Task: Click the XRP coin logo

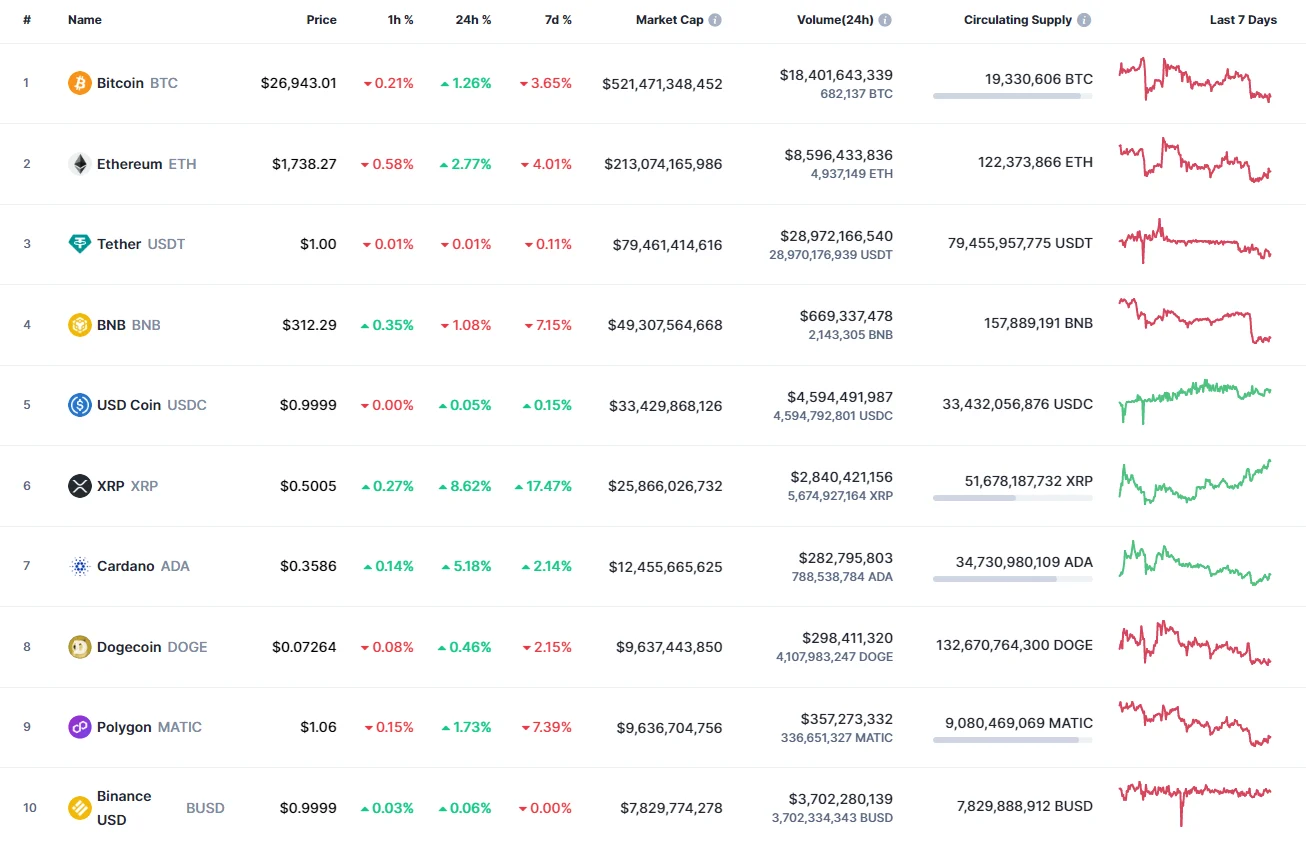Action: pyautogui.click(x=79, y=486)
